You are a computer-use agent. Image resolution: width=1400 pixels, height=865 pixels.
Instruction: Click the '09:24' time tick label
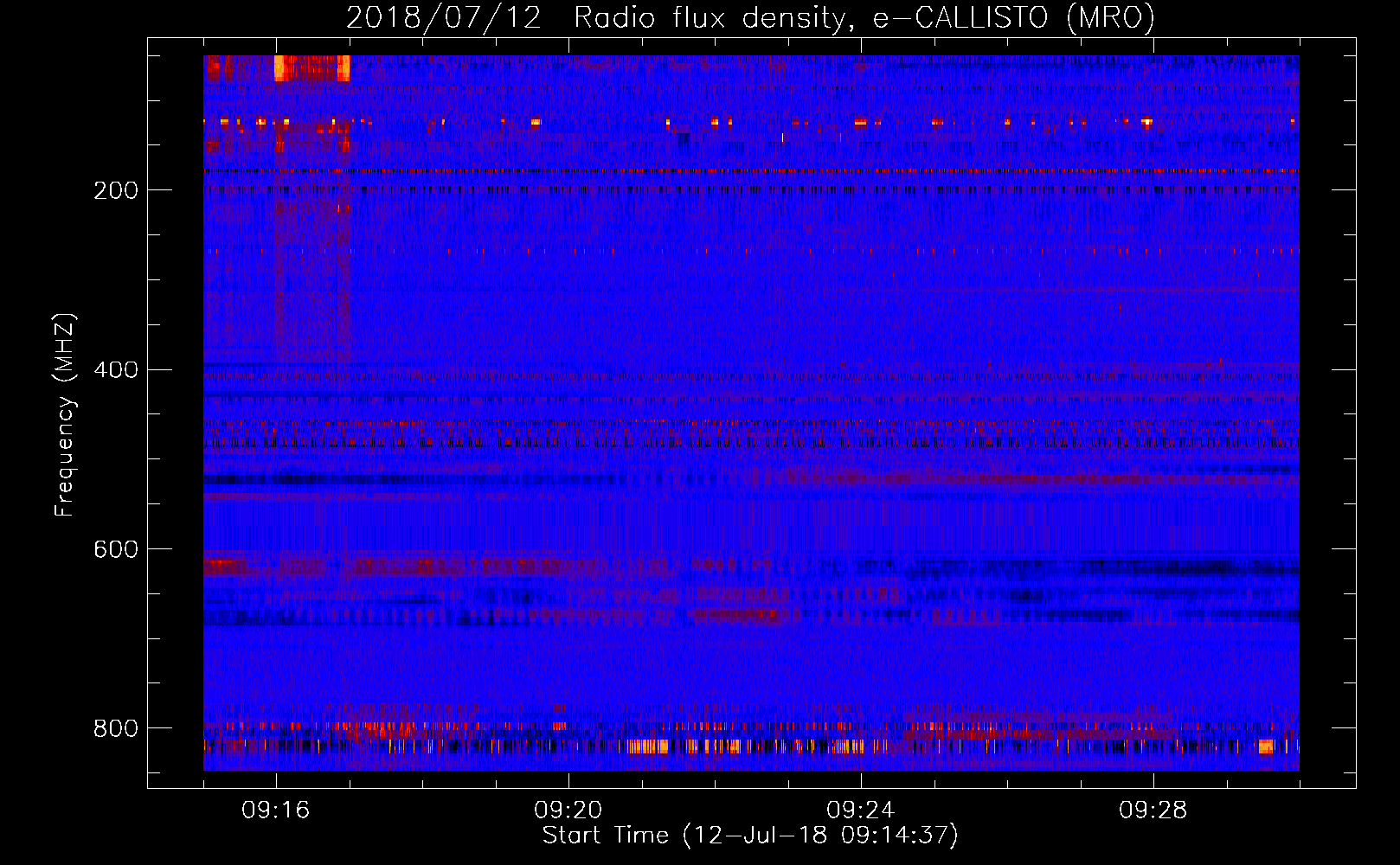(861, 811)
